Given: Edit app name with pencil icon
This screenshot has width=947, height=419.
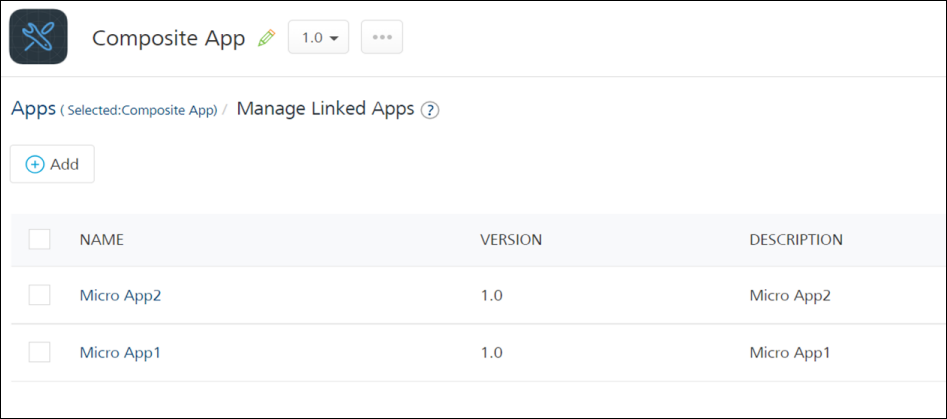Looking at the screenshot, I should tap(266, 38).
